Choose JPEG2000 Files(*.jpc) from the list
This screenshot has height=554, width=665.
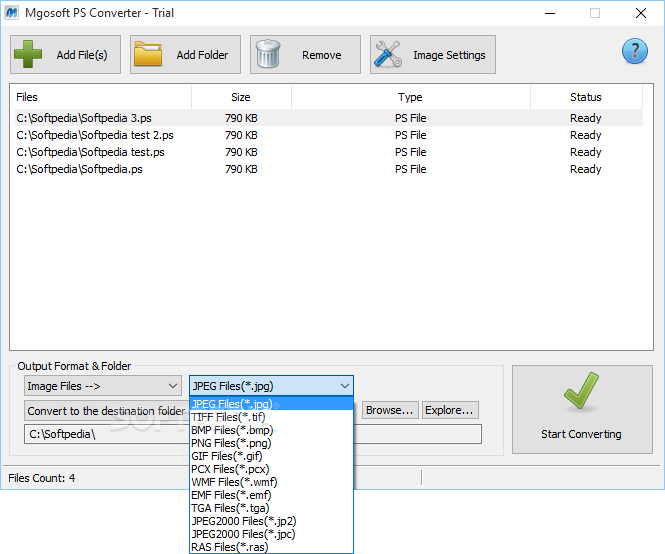click(x=271, y=534)
